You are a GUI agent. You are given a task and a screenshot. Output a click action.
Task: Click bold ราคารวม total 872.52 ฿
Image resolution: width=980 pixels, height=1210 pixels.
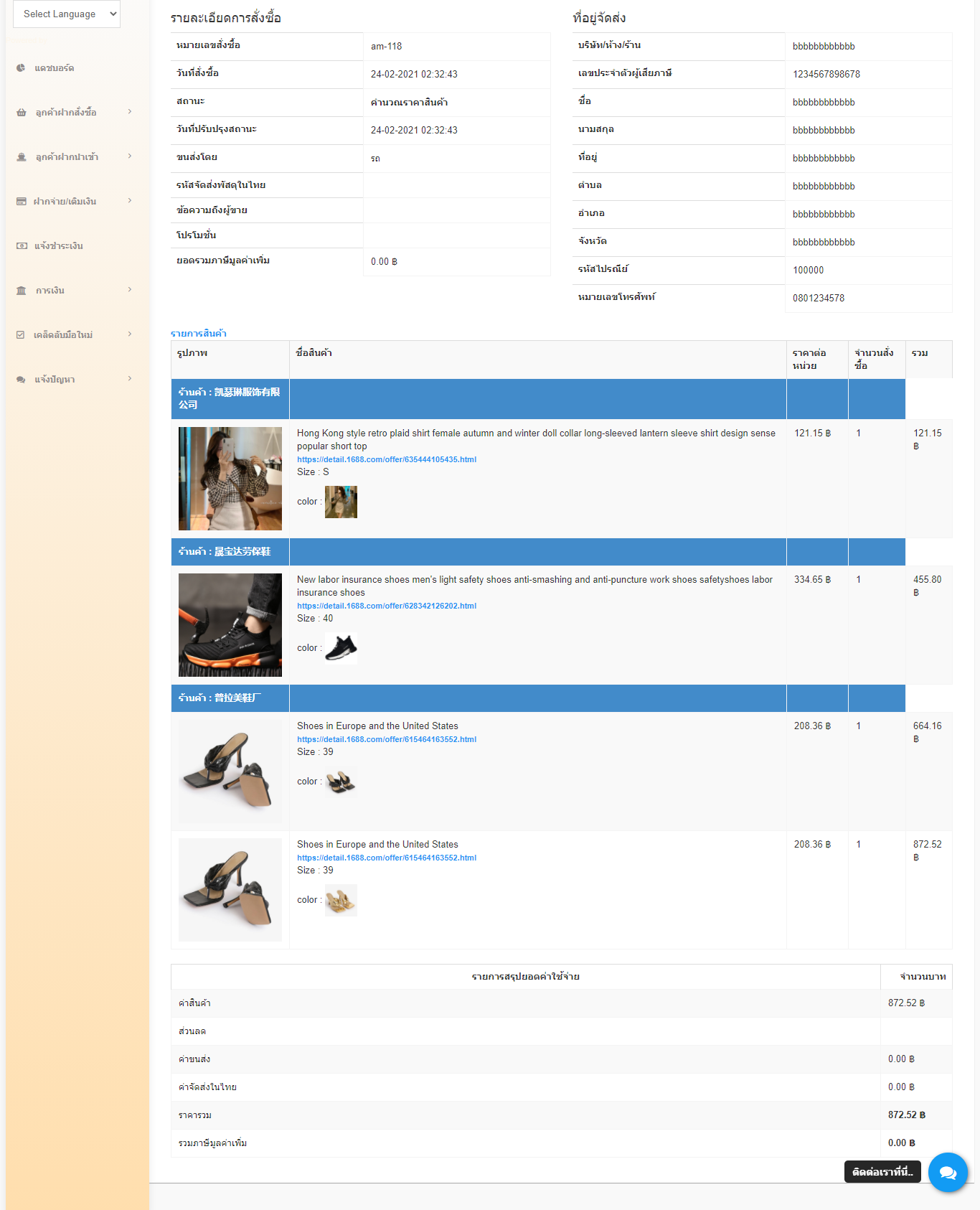point(907,1115)
